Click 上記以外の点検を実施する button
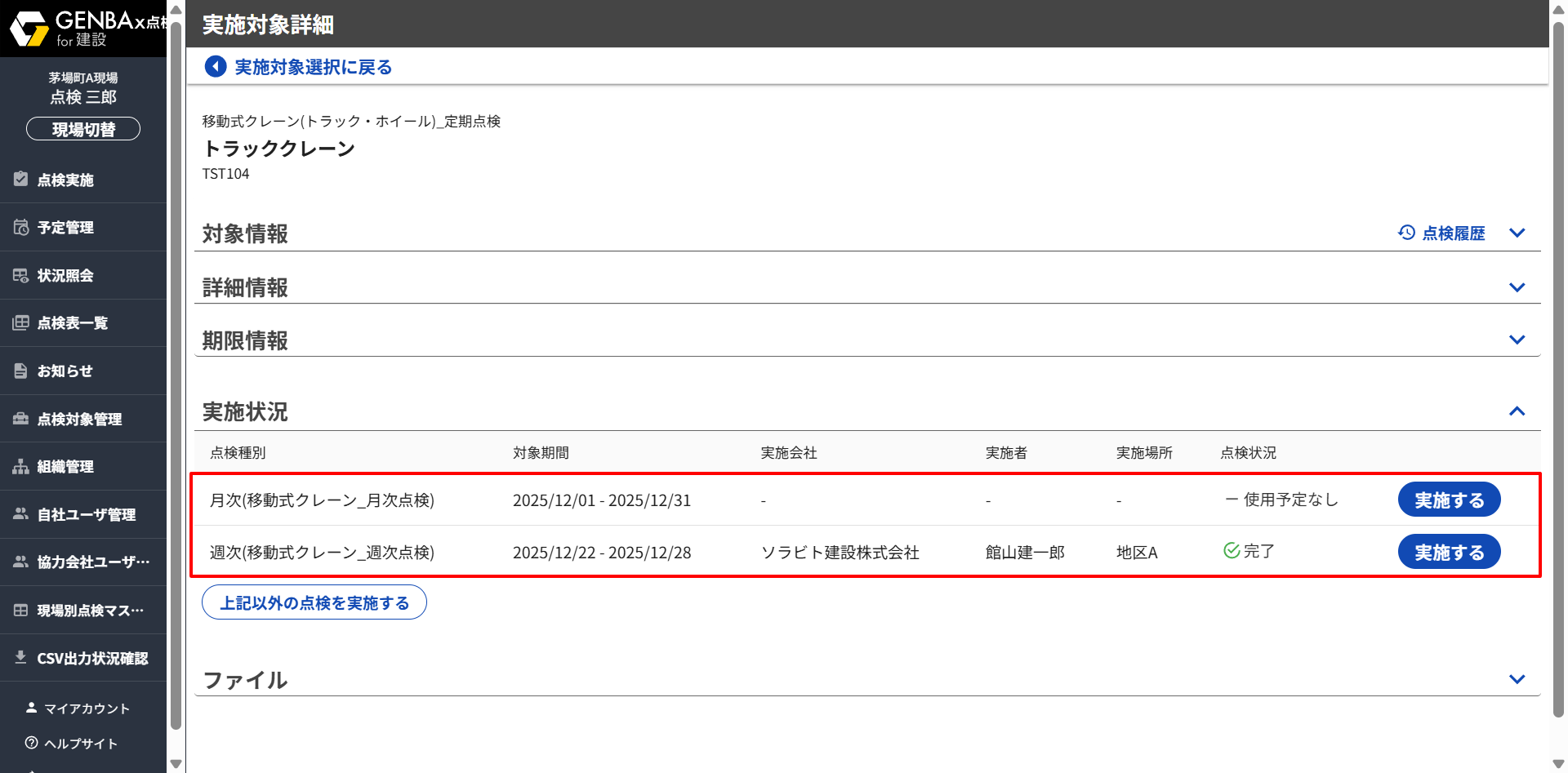Viewport: 1568px width, 773px height. (x=314, y=602)
